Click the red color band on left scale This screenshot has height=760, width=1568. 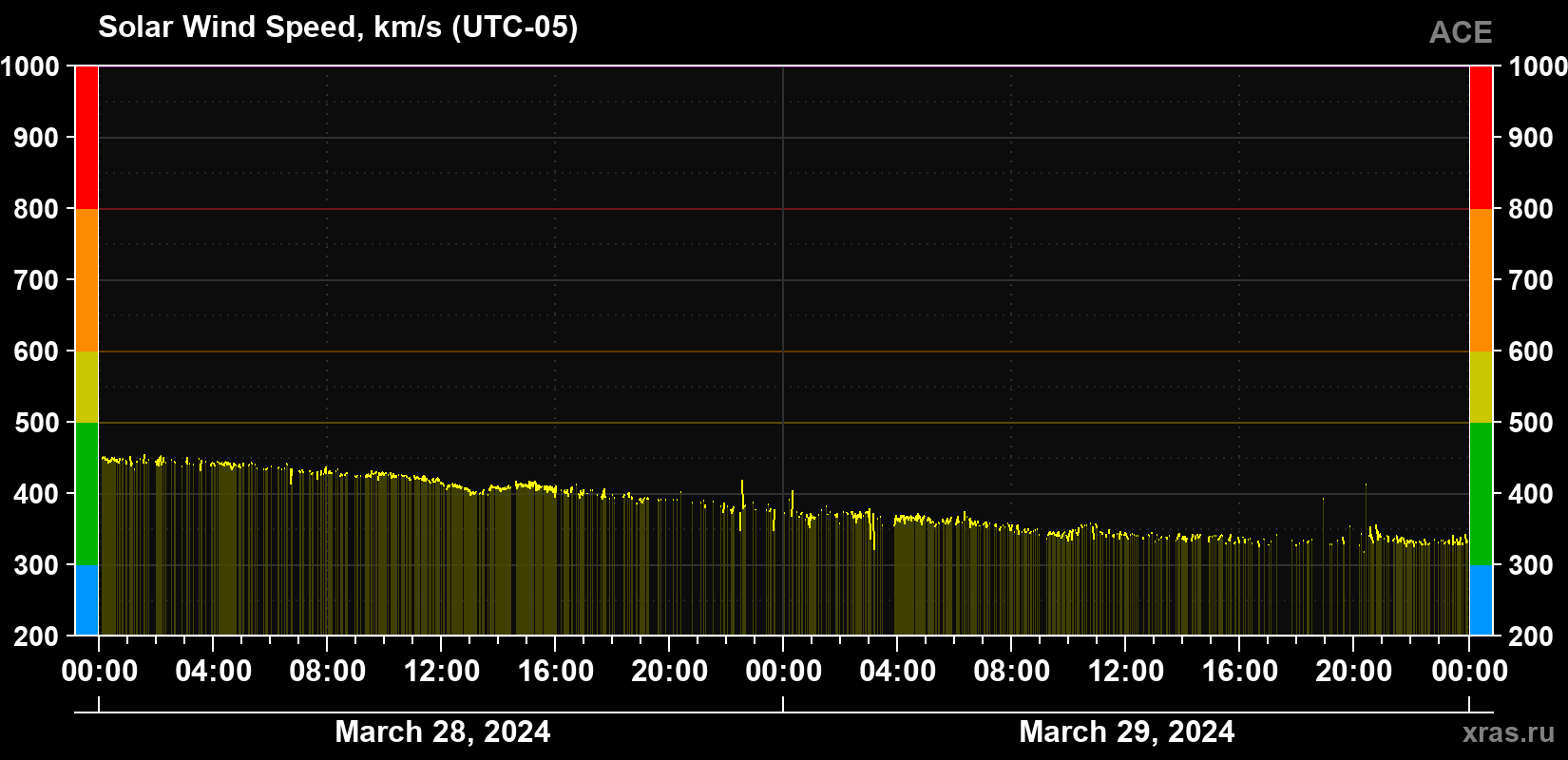click(x=86, y=138)
